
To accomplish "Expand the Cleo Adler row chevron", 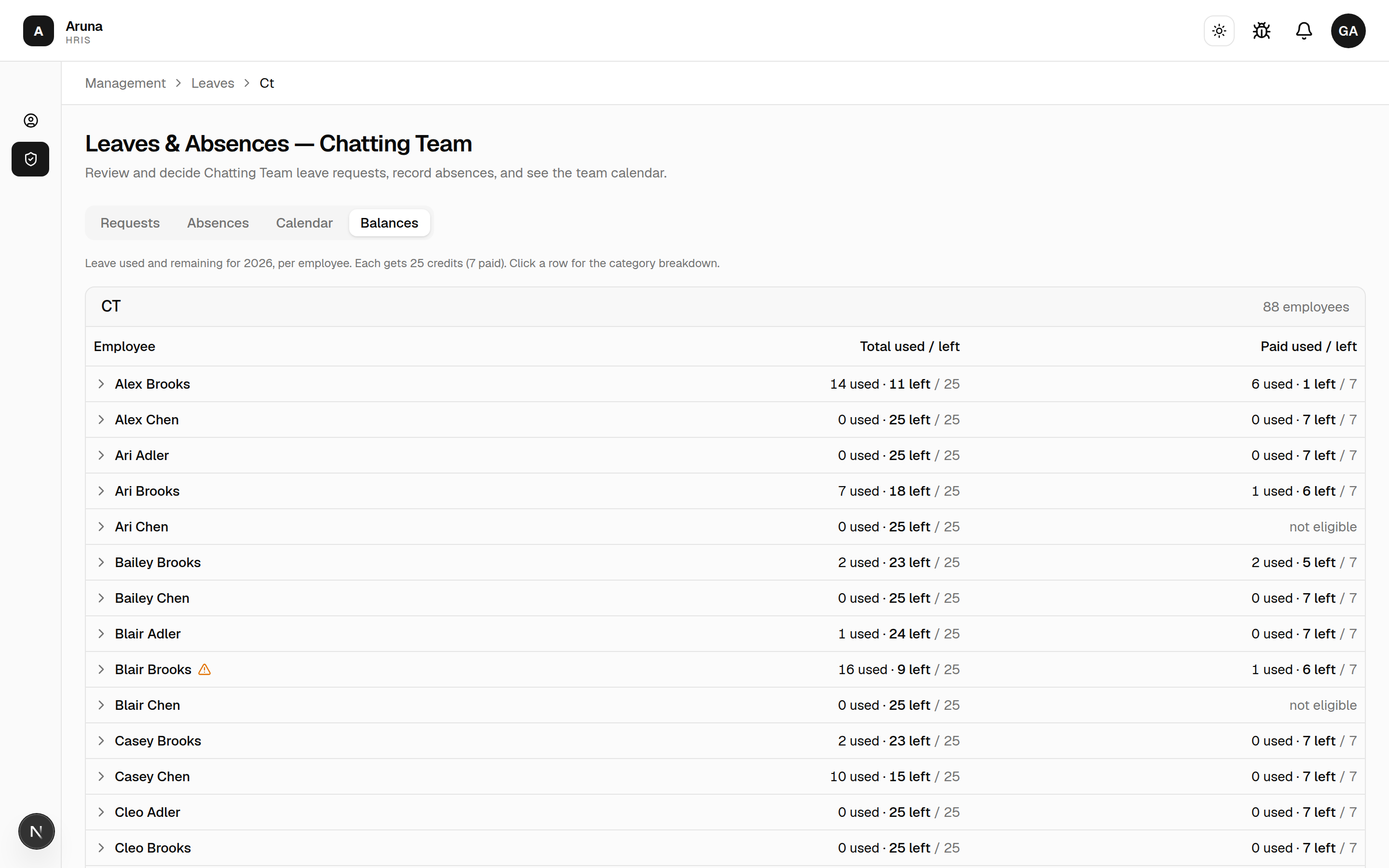I will 101,813.
